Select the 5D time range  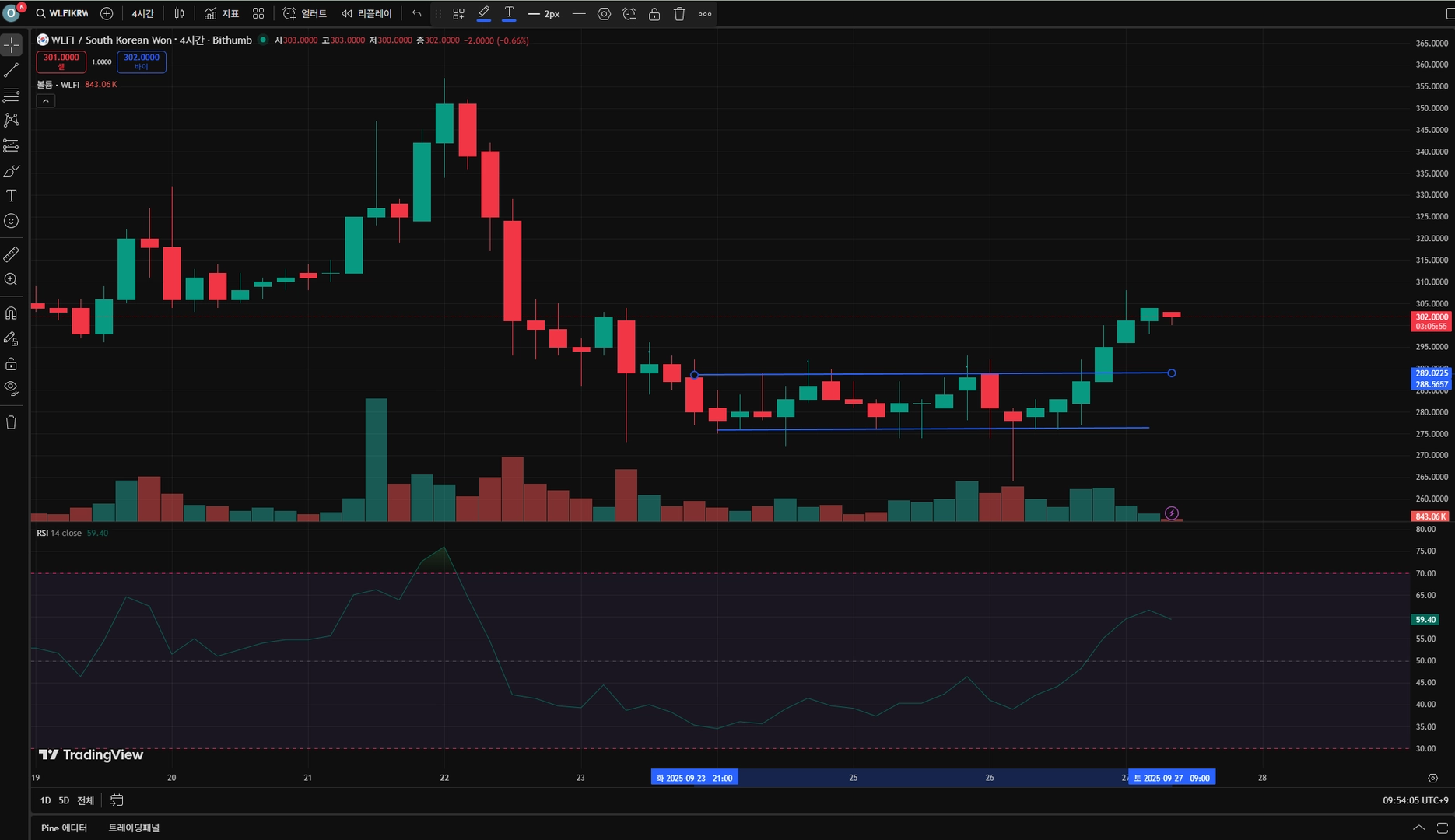pos(64,800)
